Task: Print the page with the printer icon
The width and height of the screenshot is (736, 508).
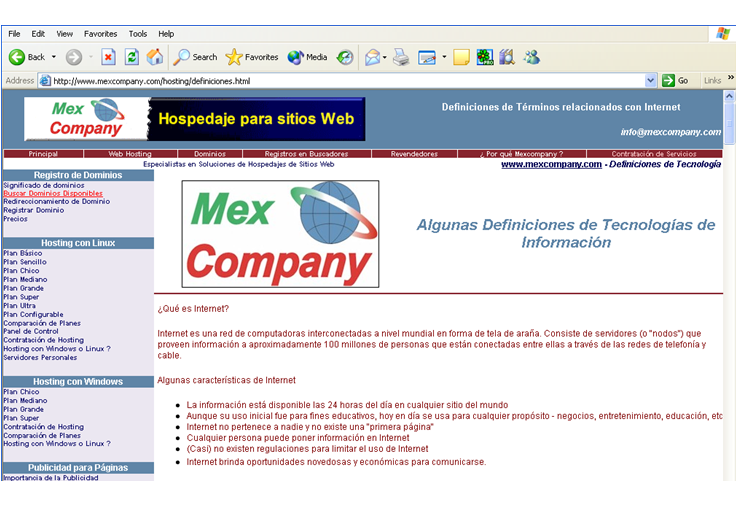Action: (401, 57)
